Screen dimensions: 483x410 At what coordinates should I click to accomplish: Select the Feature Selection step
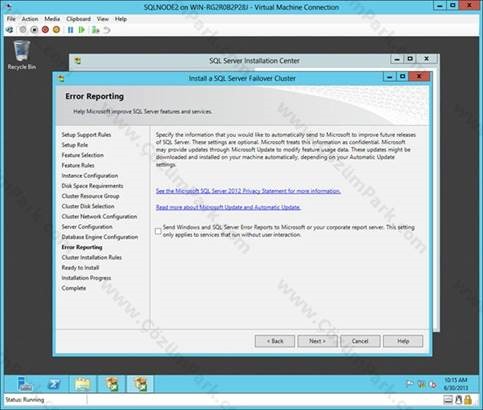point(83,155)
